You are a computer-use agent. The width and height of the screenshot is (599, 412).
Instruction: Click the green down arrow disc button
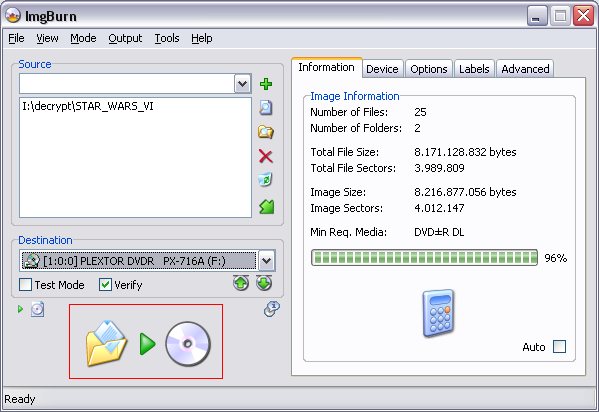264,283
